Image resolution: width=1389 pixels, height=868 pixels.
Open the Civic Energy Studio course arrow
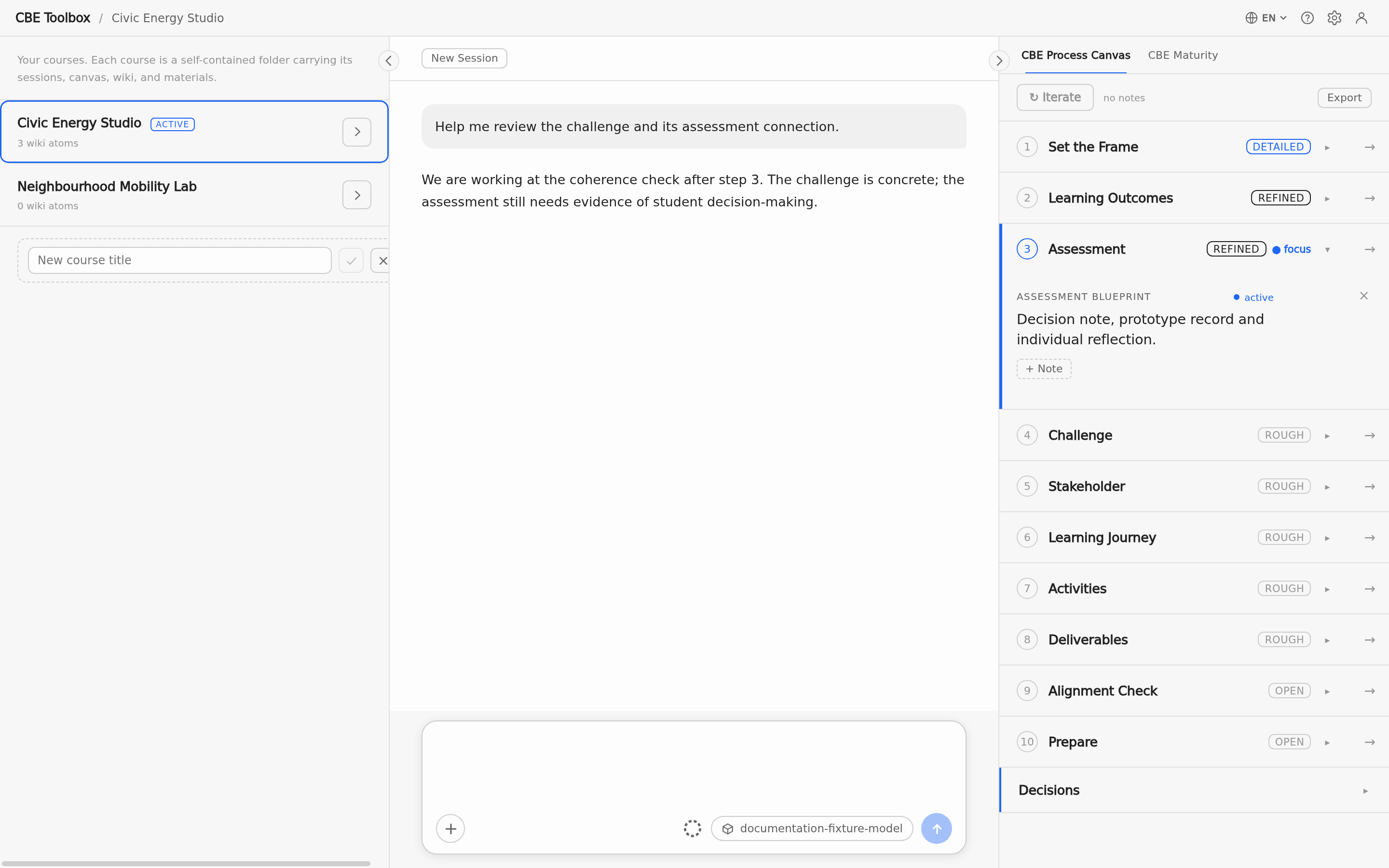pyautogui.click(x=357, y=132)
